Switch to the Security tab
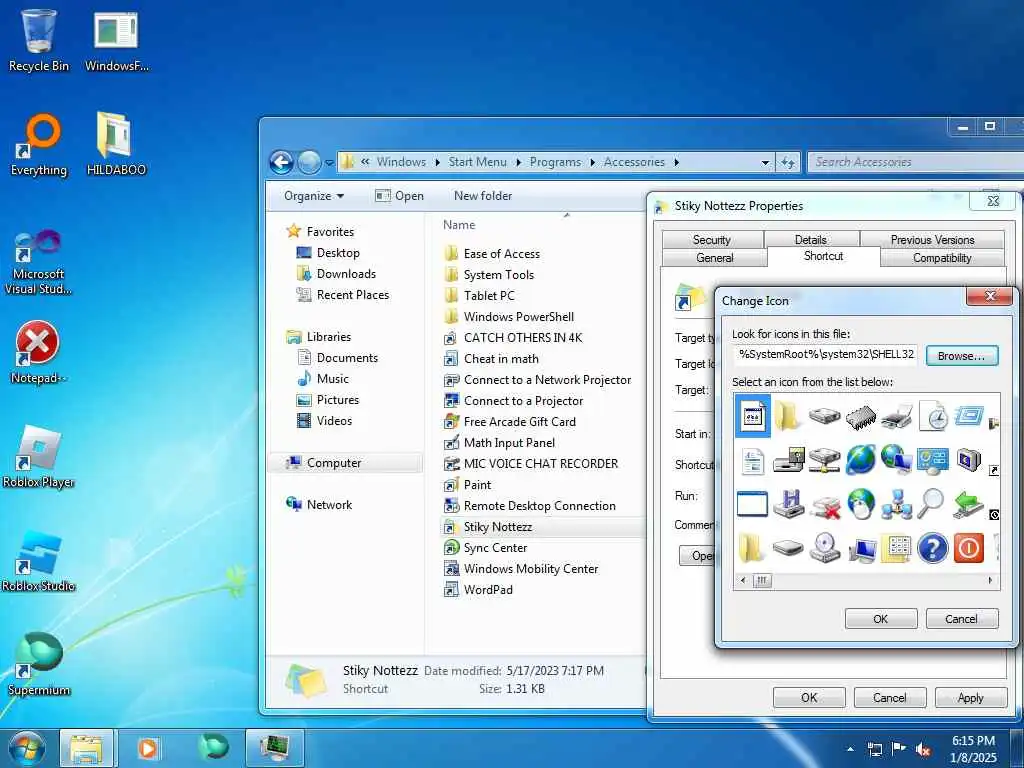Image resolution: width=1024 pixels, height=768 pixels. point(712,240)
